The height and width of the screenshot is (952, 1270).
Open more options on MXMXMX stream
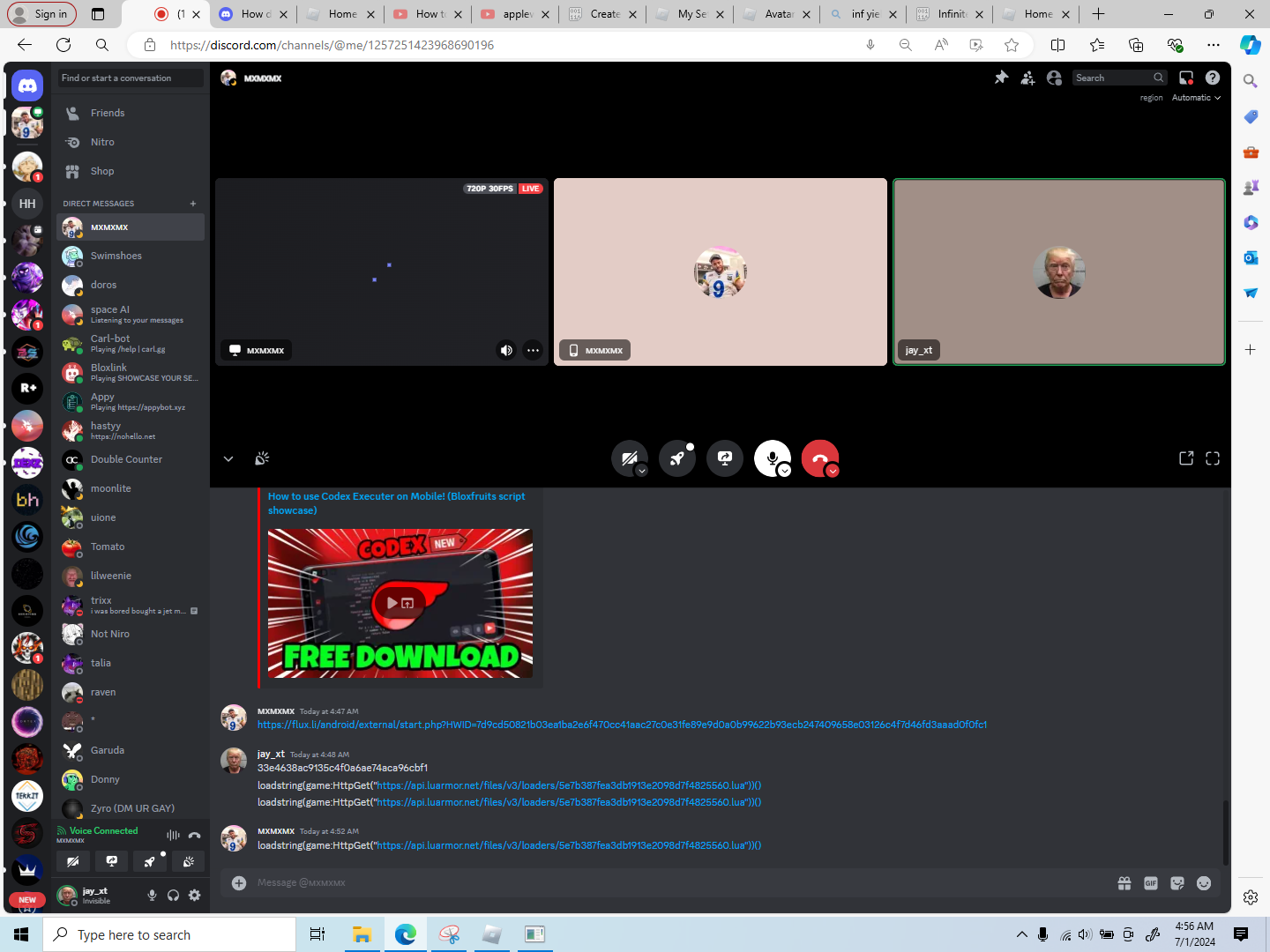[533, 350]
